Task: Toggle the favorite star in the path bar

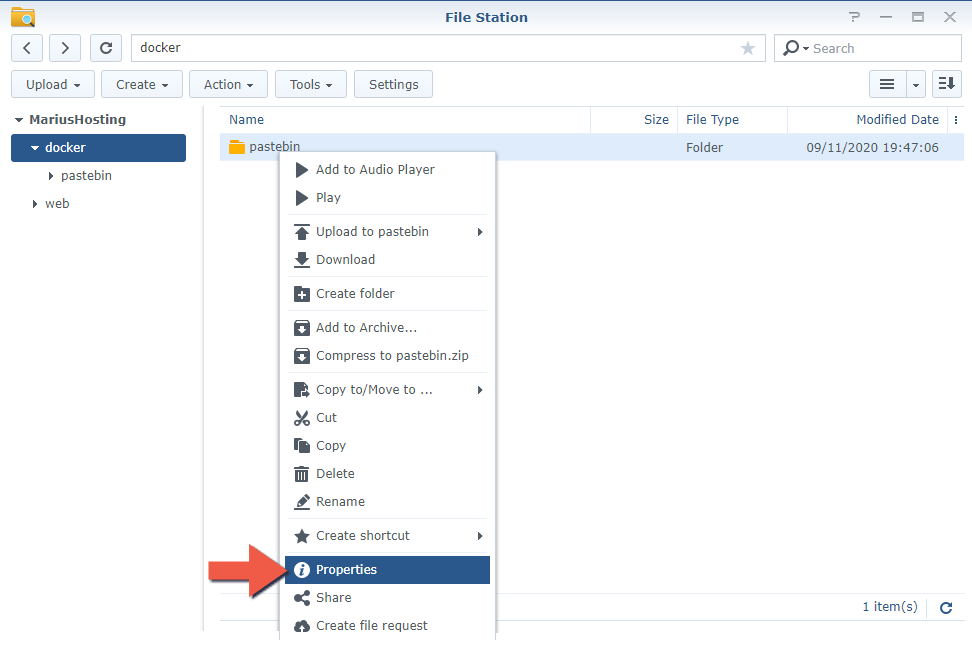Action: (x=747, y=47)
